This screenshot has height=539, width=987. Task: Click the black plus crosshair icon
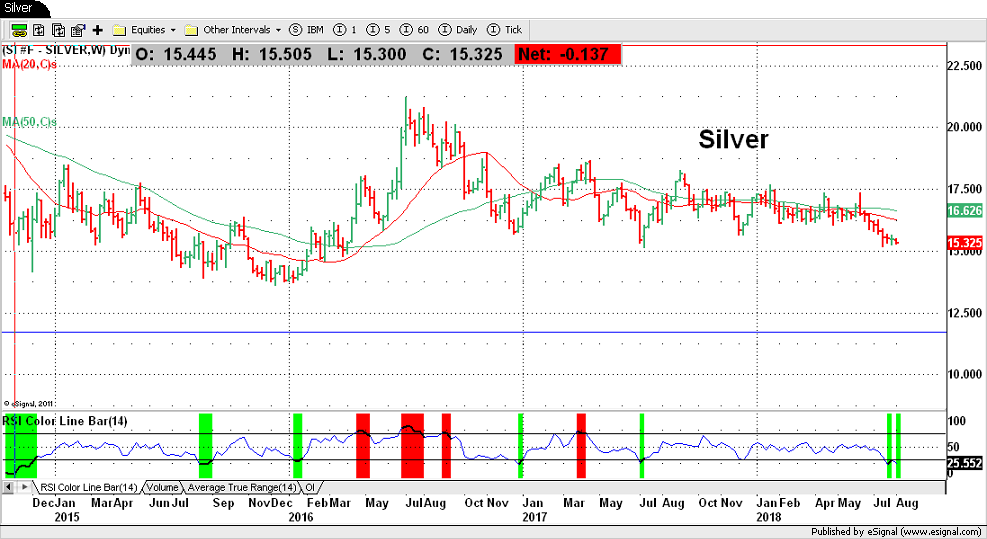click(x=98, y=30)
